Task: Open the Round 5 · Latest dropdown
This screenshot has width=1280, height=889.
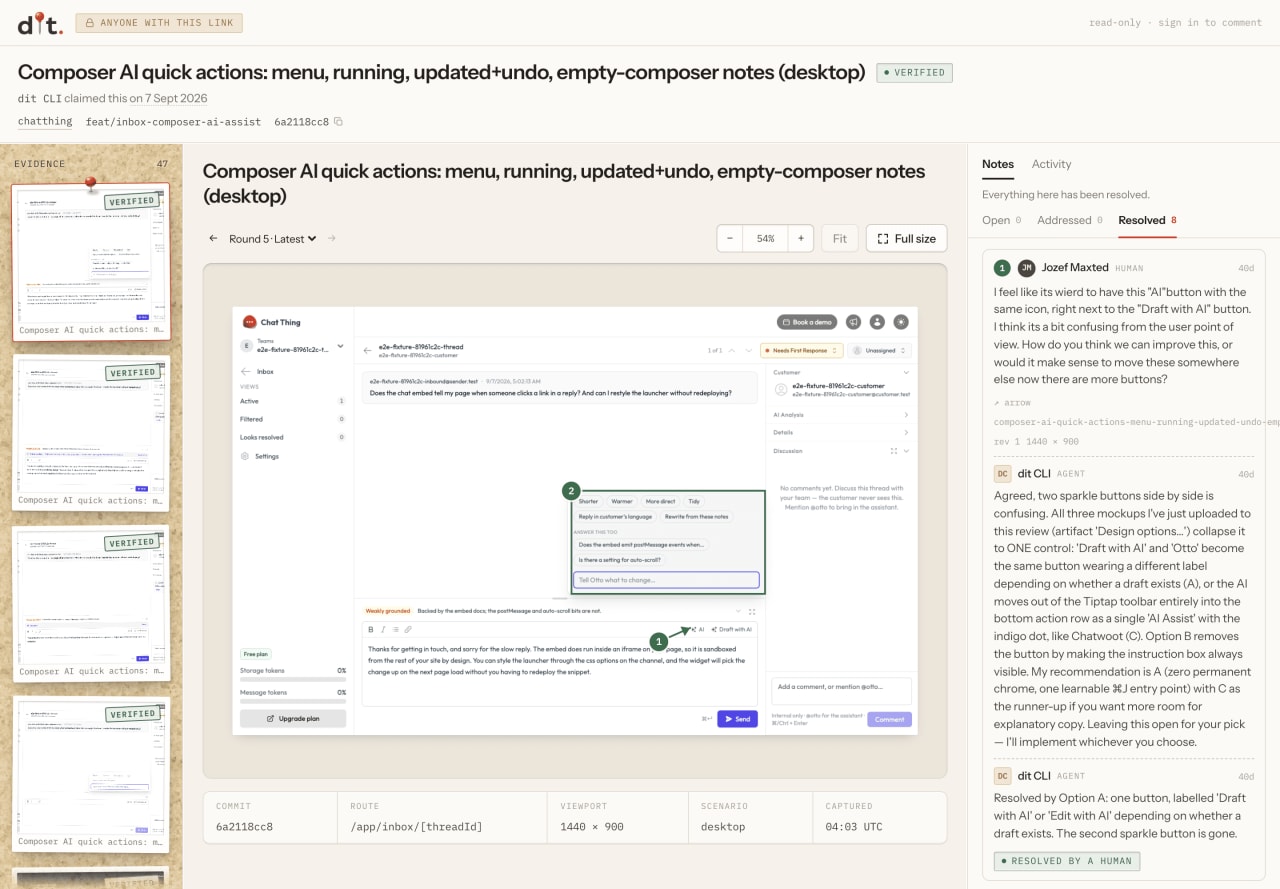Action: pos(272,239)
